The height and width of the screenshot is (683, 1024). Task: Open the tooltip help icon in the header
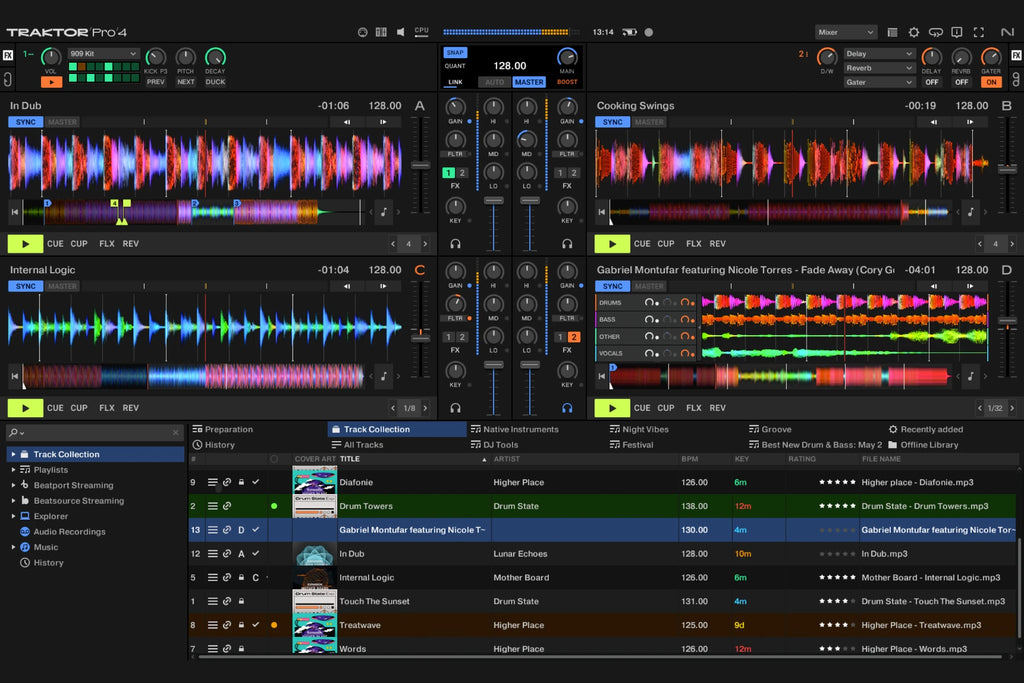coord(957,32)
